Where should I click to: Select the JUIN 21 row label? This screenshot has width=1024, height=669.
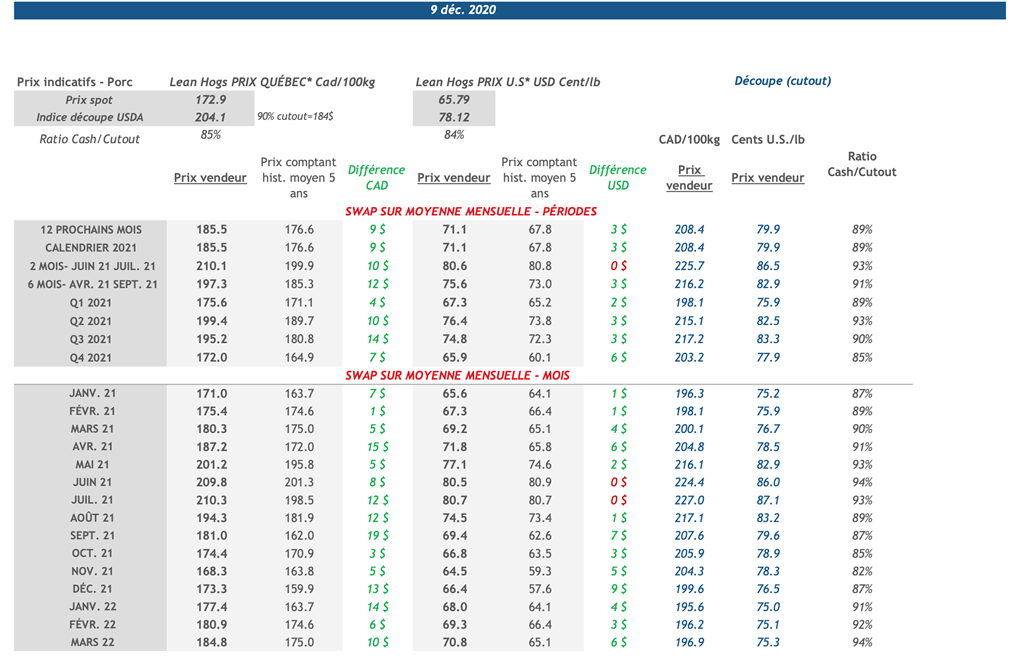[91, 482]
